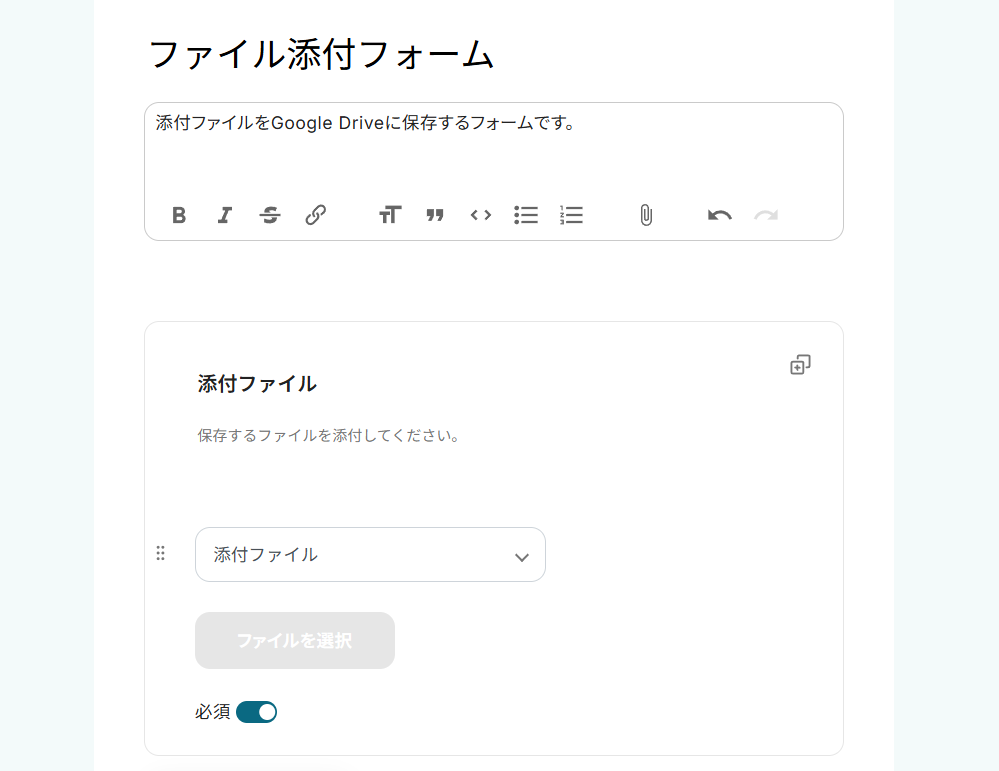
Task: Insert a hyperlink with link icon
Action: pos(316,215)
